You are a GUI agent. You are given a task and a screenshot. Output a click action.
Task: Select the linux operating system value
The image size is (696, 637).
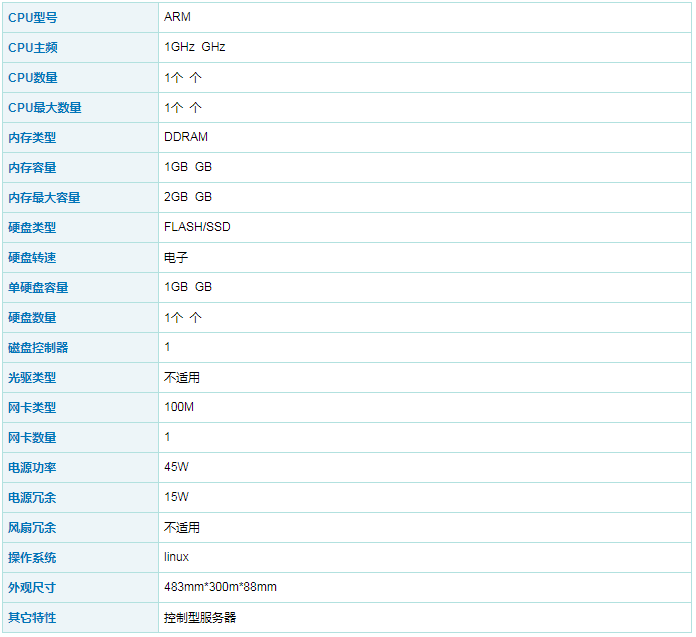176,557
